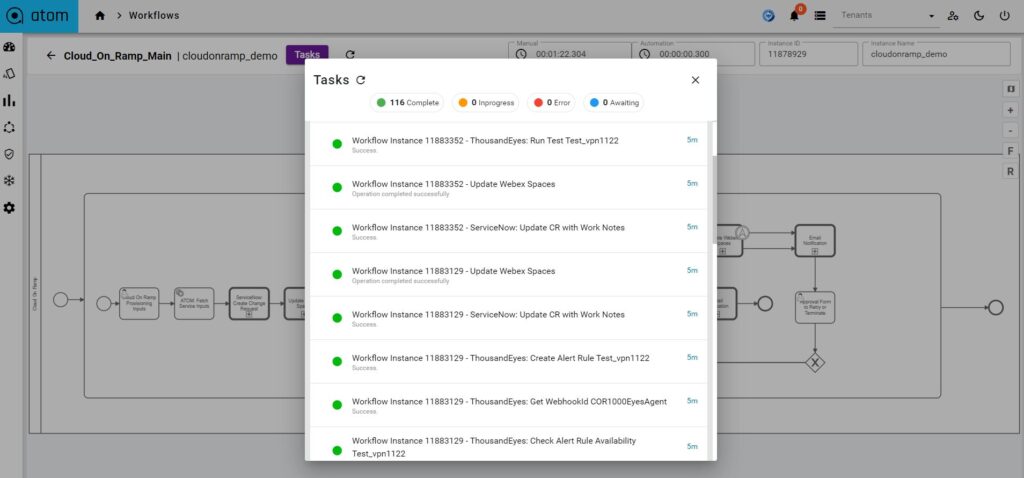
Task: Click the Instance ID field
Action: click(x=808, y=54)
